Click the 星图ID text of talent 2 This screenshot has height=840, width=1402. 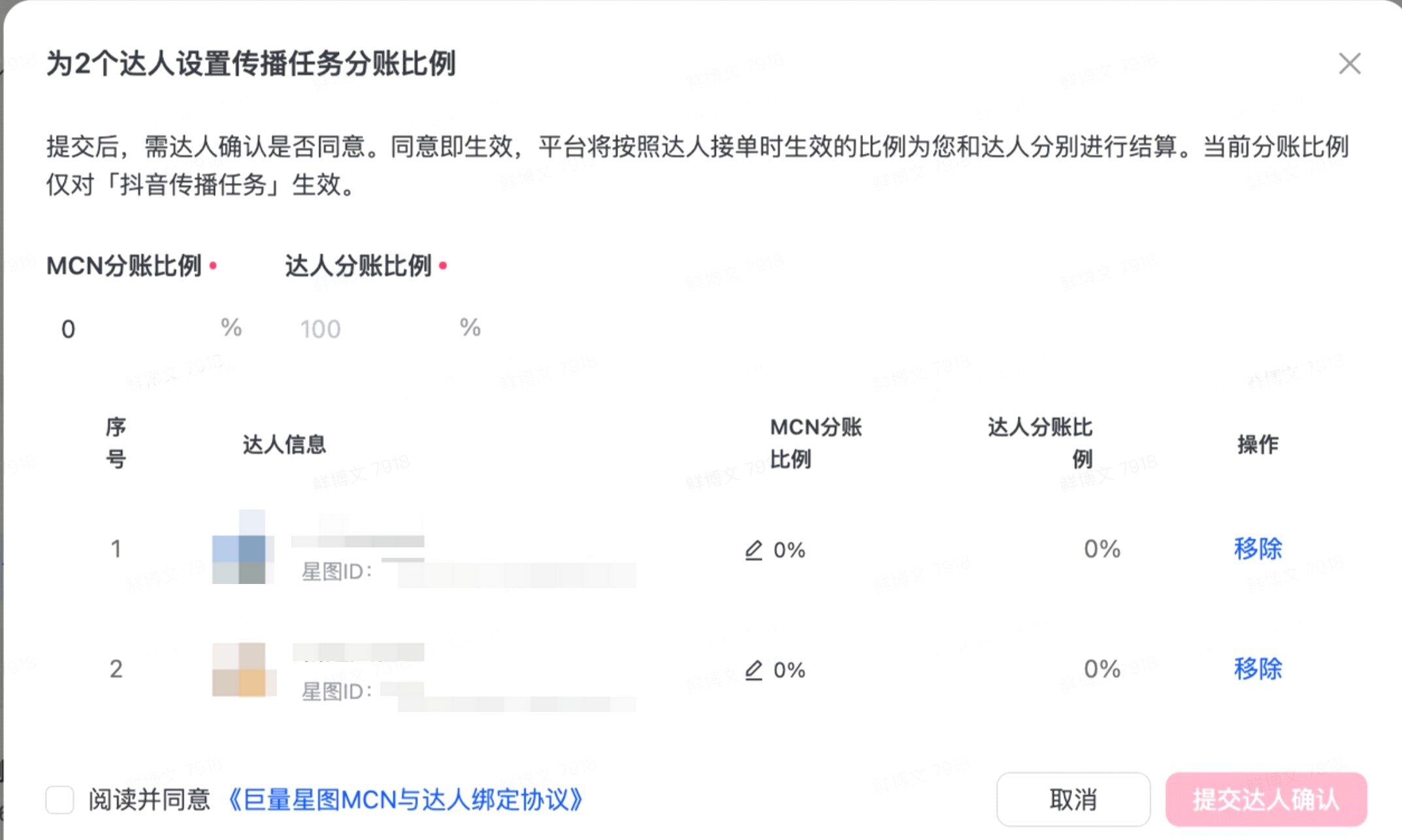[336, 691]
